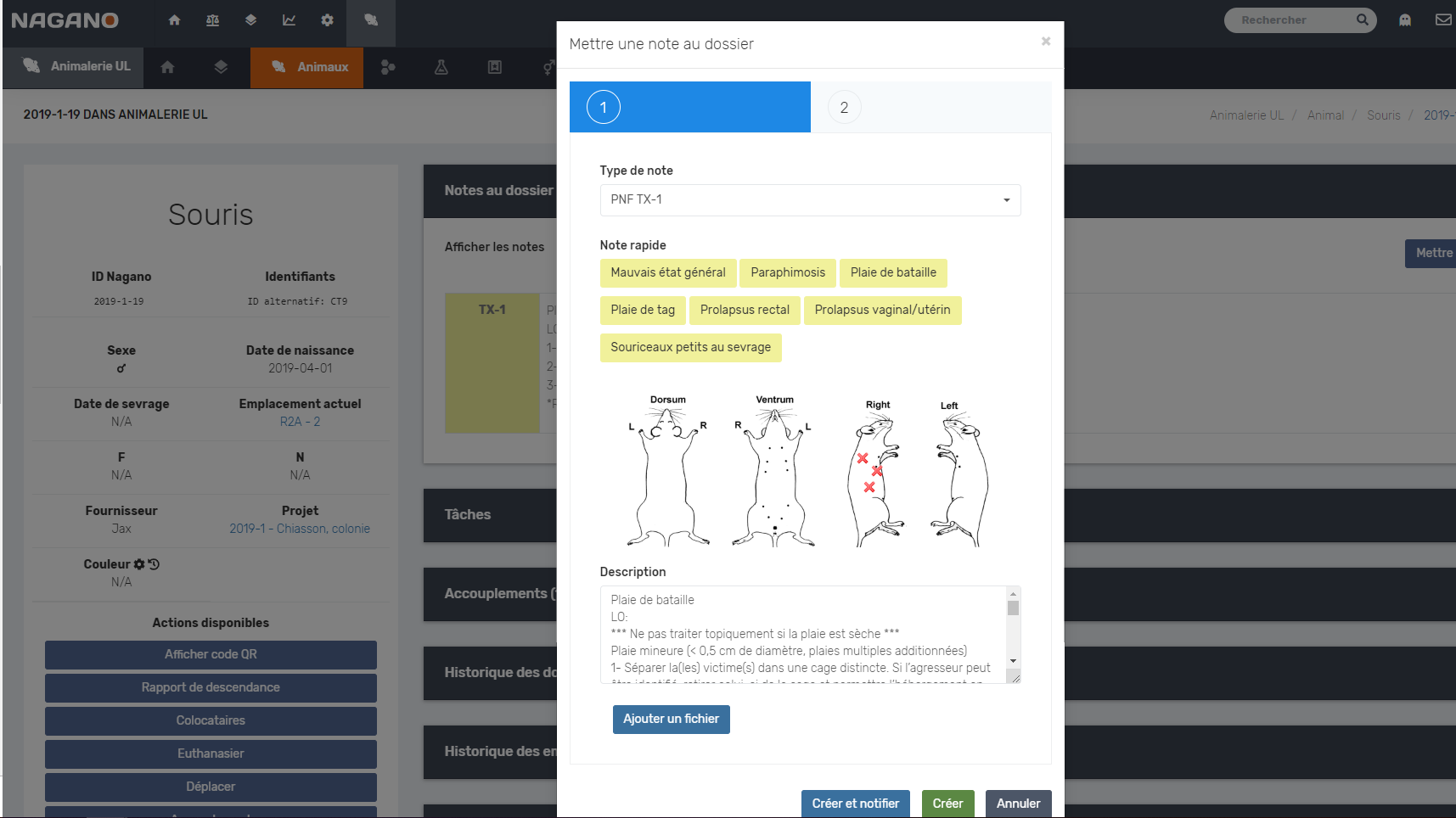This screenshot has width=1456, height=818.
Task: Click the Euthanasier button
Action: point(211,754)
